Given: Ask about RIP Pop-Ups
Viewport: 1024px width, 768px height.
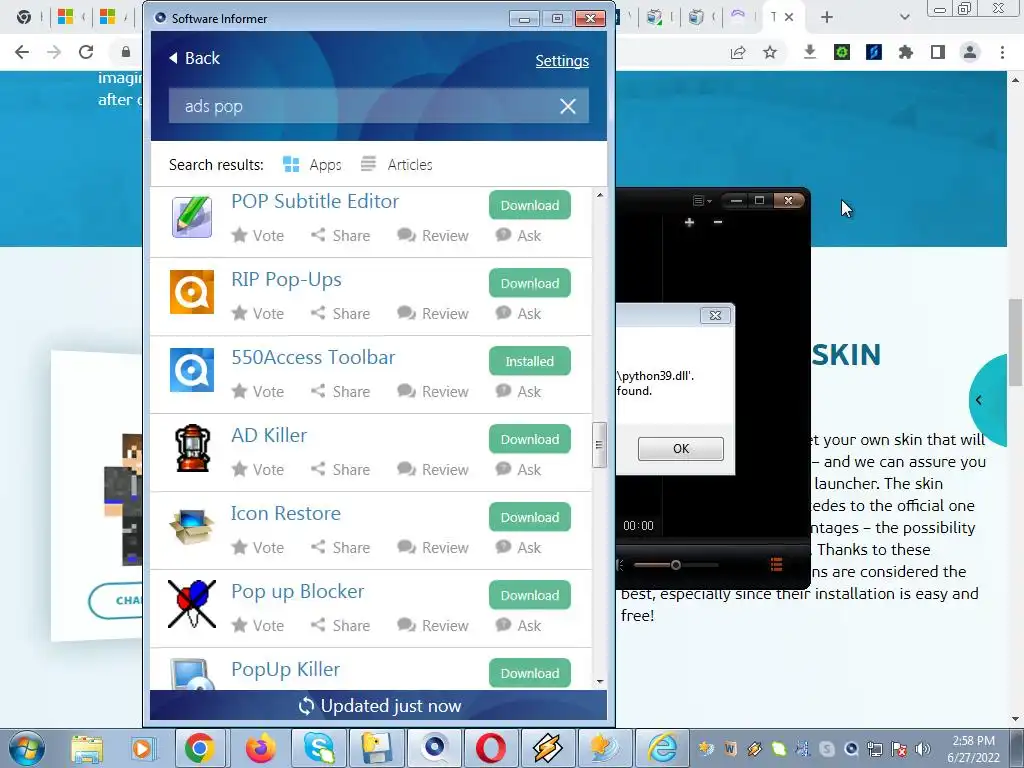Looking at the screenshot, I should click(x=519, y=313).
